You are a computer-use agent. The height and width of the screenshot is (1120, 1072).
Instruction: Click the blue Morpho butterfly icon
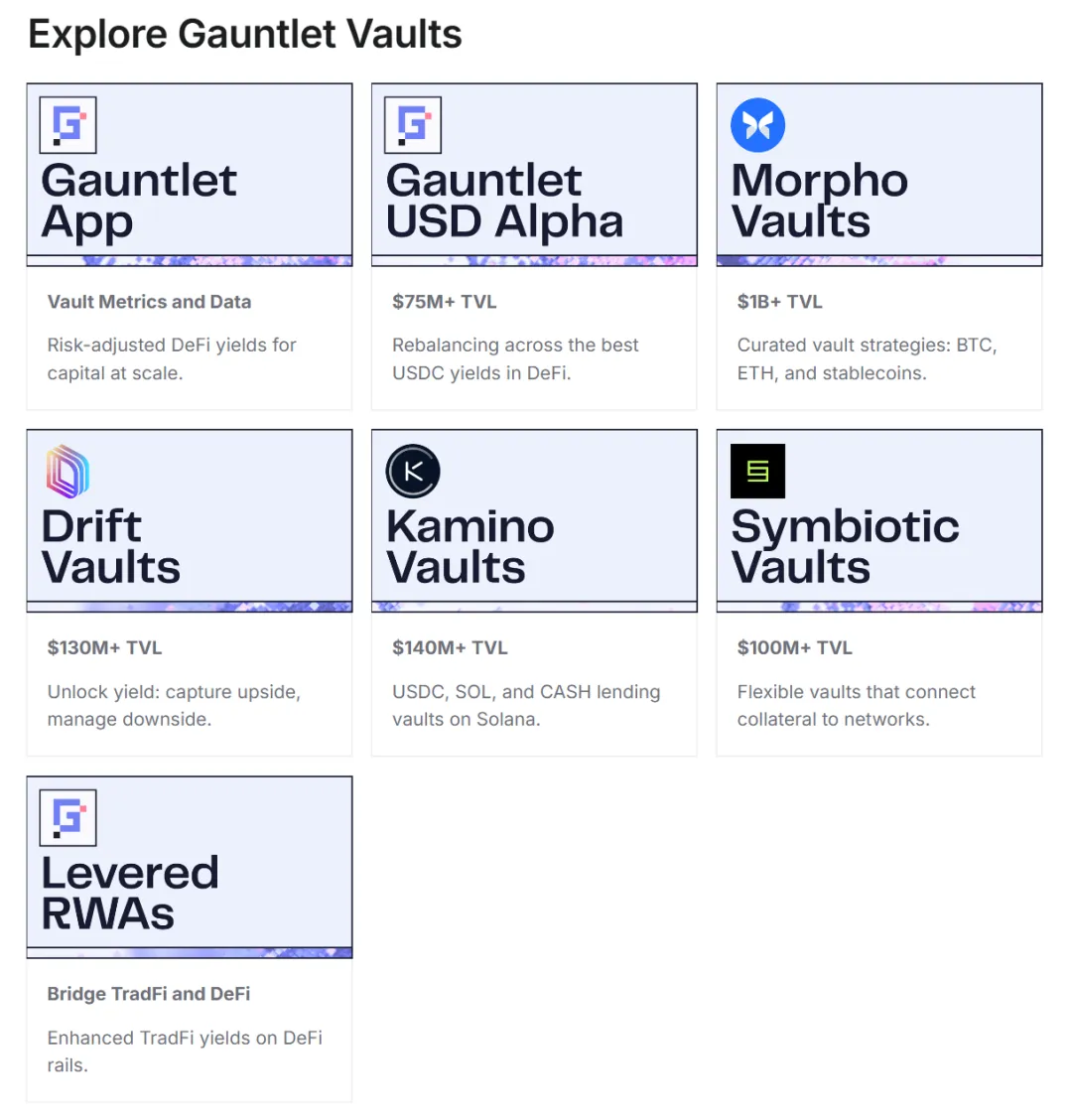pos(757,125)
